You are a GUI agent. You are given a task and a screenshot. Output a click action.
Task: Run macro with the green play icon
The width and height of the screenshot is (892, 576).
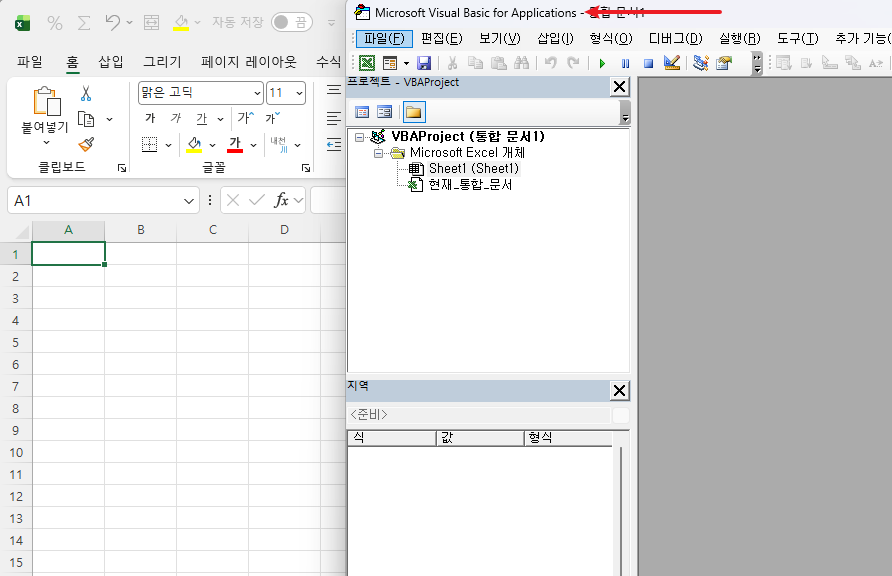(x=602, y=63)
